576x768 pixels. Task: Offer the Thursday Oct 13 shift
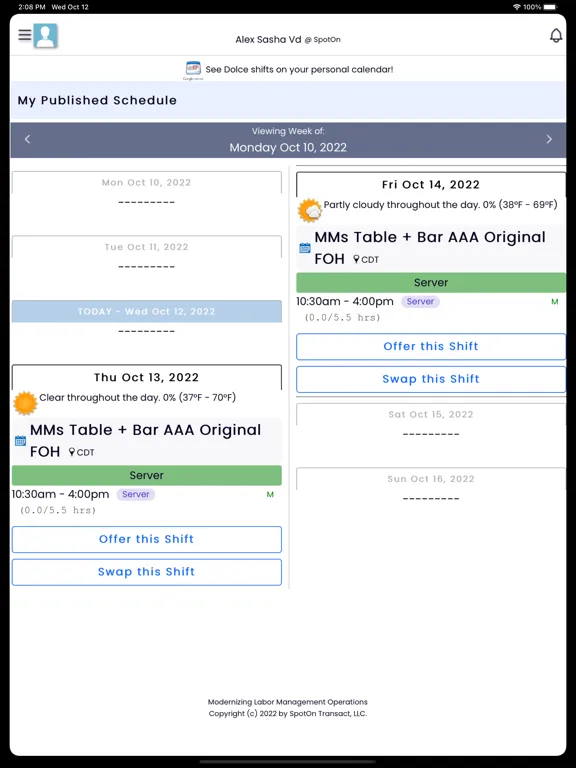click(146, 539)
